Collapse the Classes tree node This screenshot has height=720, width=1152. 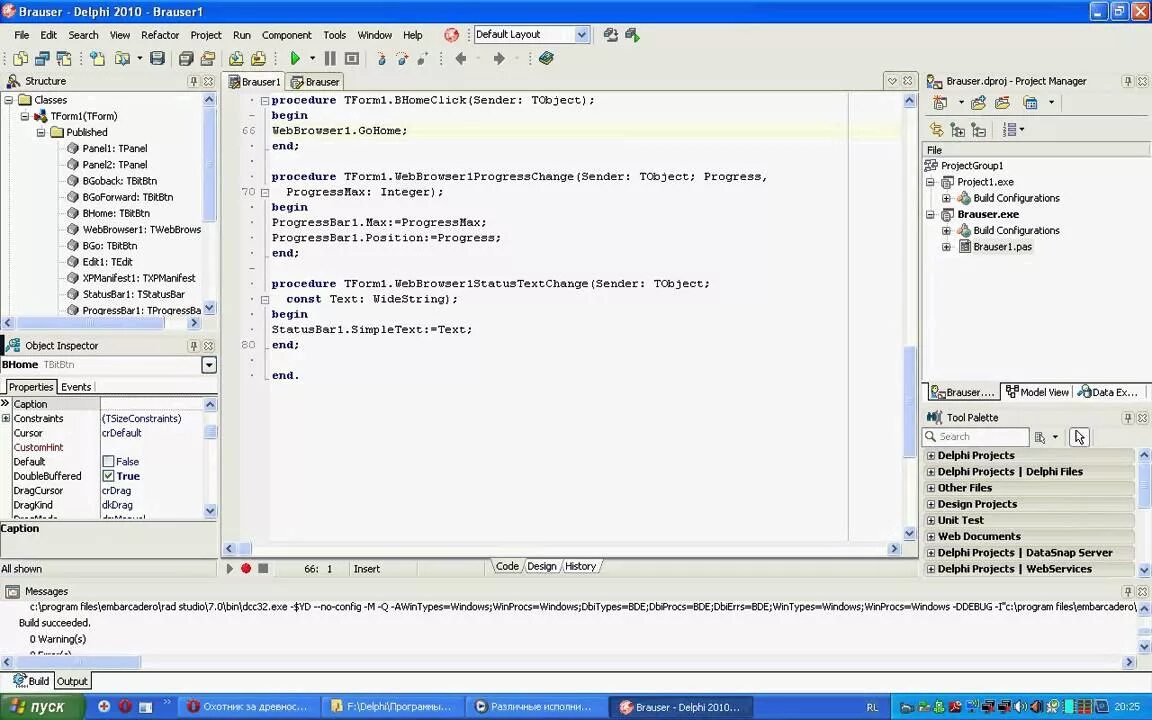coord(9,100)
